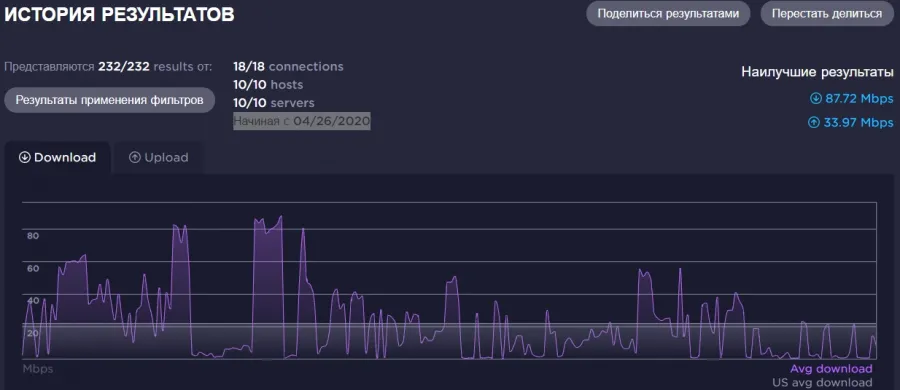The width and height of the screenshot is (900, 390).
Task: Click the download icon beside 87.72 Mbps
Action: click(816, 99)
